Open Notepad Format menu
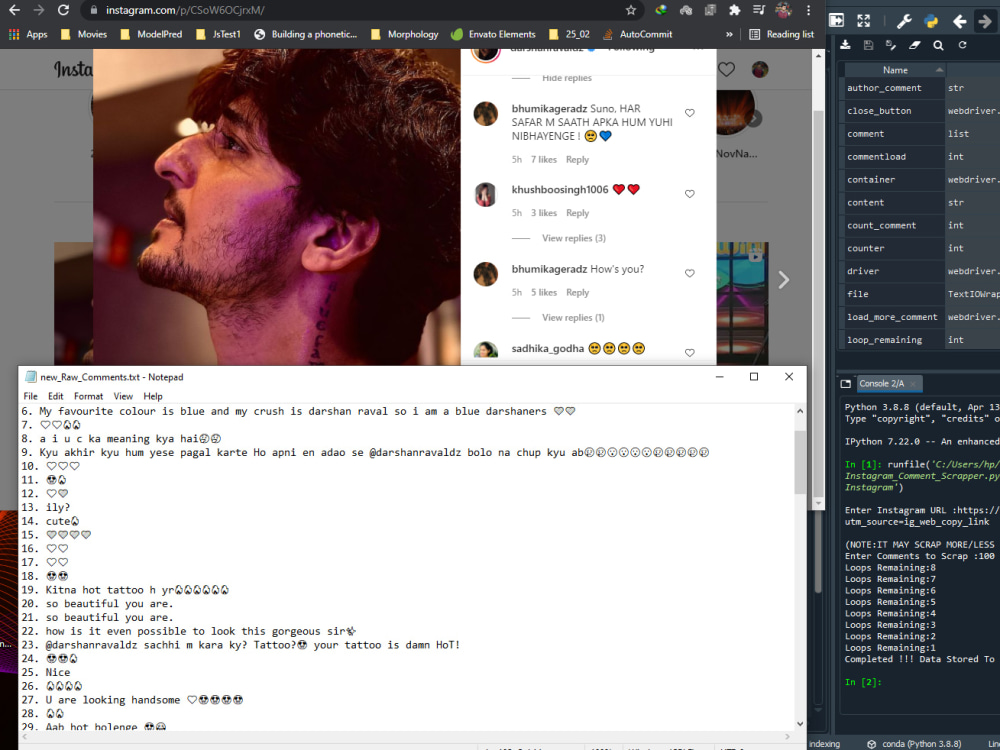The height and width of the screenshot is (750, 1000). tap(88, 396)
